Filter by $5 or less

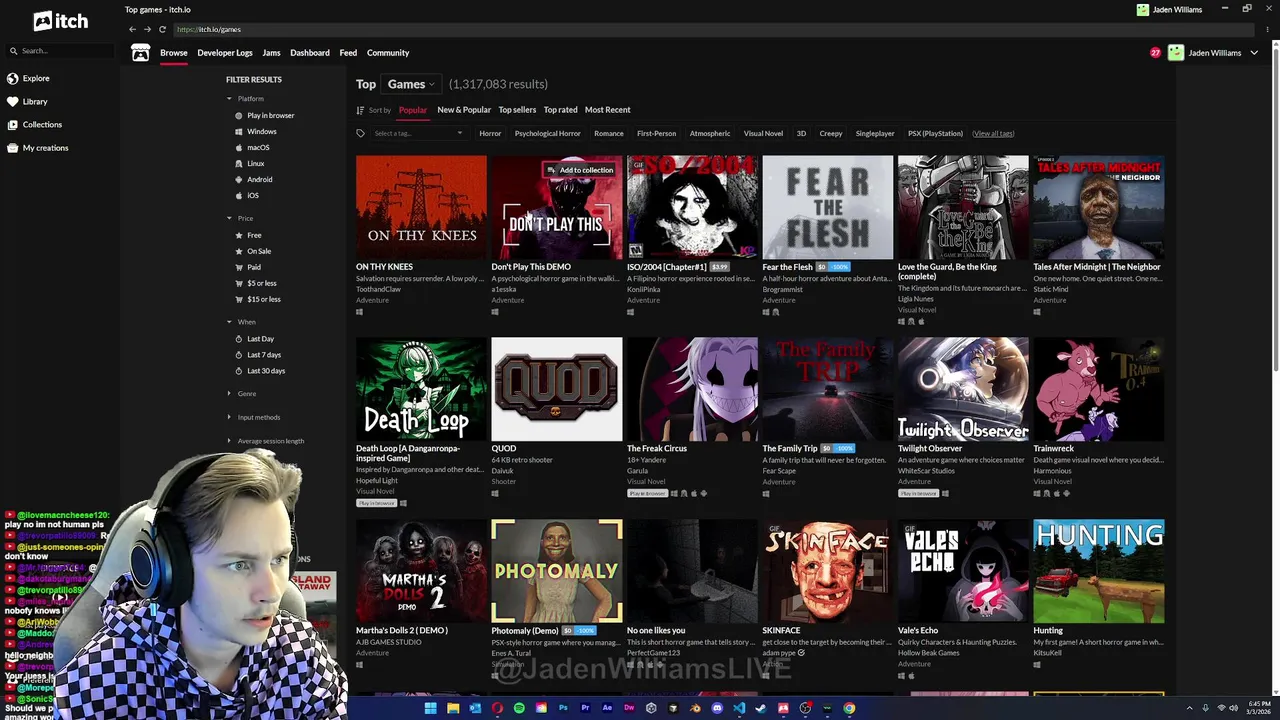click(x=255, y=283)
